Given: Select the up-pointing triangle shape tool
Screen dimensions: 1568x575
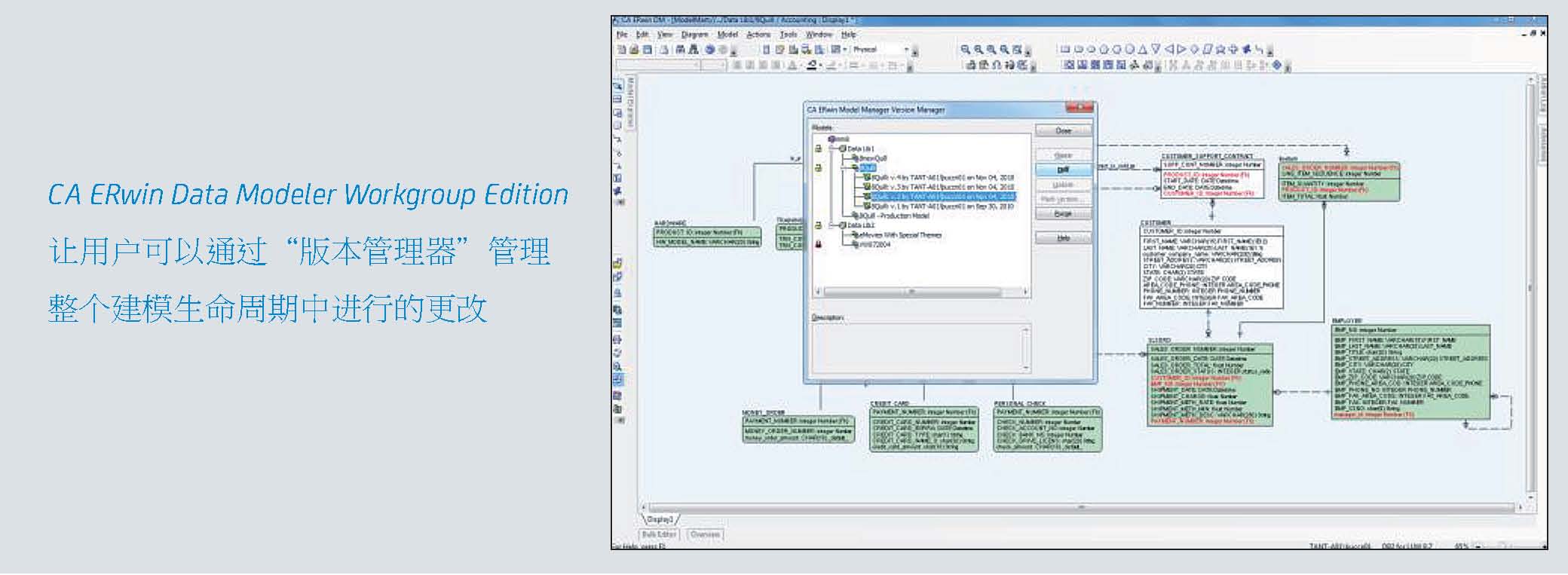Looking at the screenshot, I should pos(1142,49).
